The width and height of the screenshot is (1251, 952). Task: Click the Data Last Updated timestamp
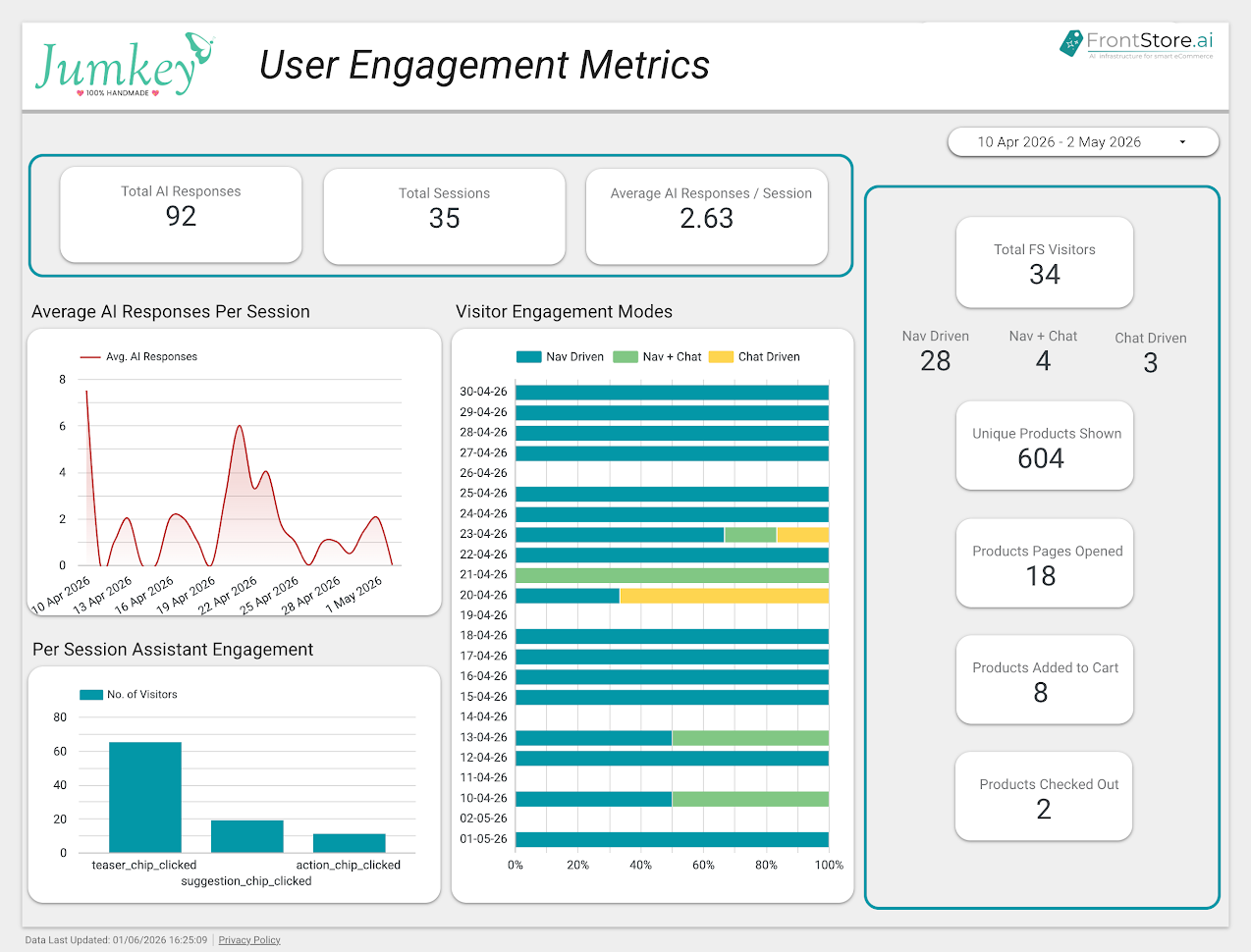[116, 940]
